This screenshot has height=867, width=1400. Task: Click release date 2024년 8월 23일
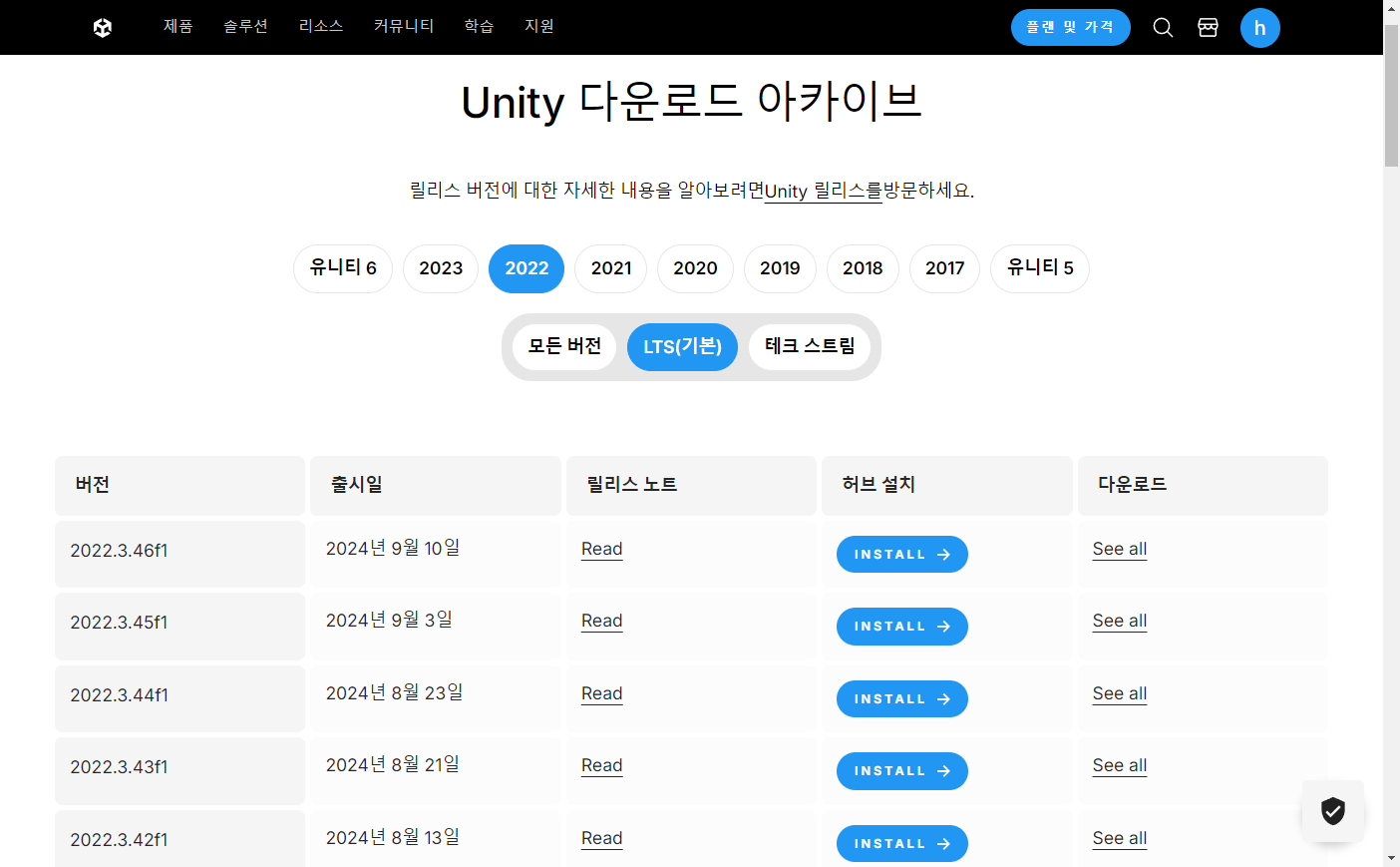pos(395,692)
